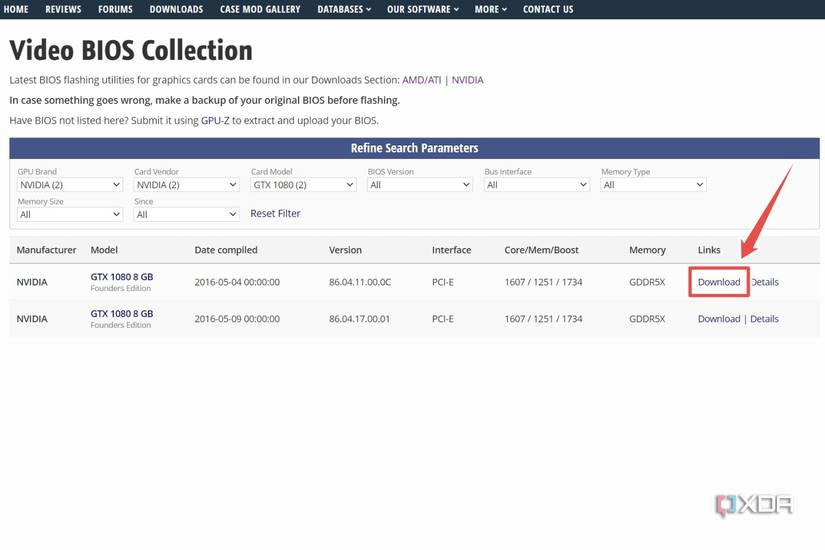Expand the DATABASES menu
This screenshot has height=550, width=825.
[344, 9]
